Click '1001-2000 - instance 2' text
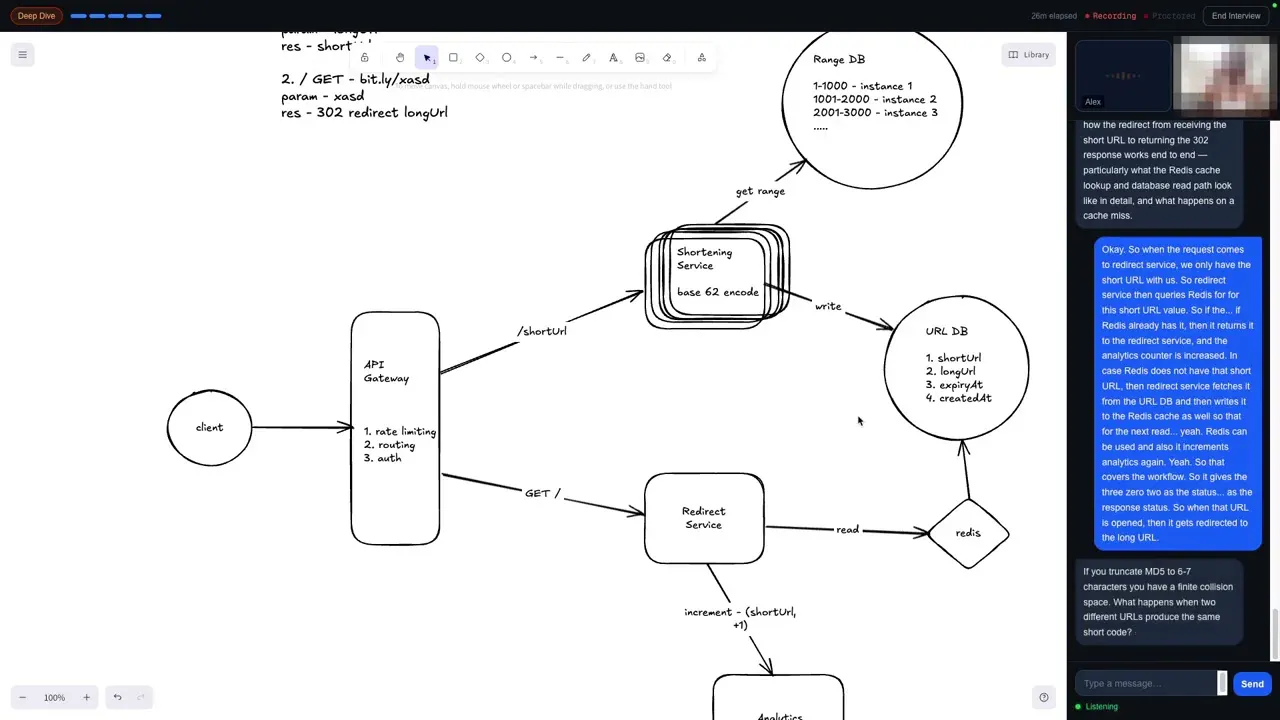This screenshot has height=720, width=1280. tap(875, 99)
